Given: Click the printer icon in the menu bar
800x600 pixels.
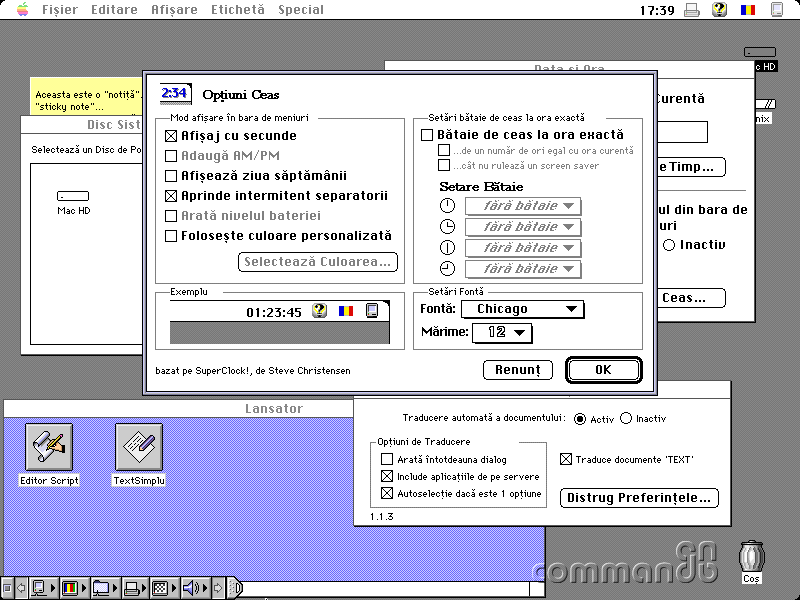Looking at the screenshot, I should (x=692, y=10).
